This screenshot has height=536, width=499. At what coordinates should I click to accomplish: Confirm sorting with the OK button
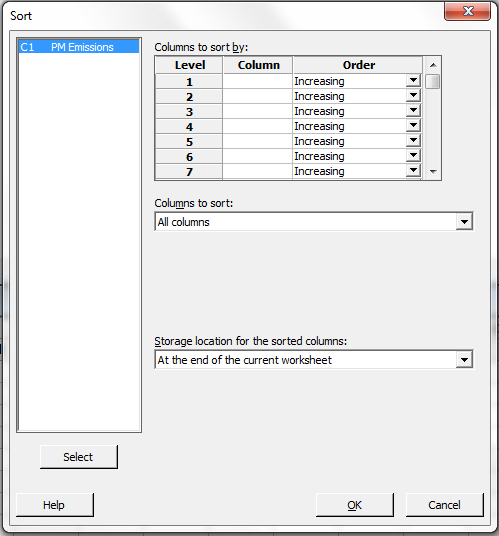tap(355, 505)
